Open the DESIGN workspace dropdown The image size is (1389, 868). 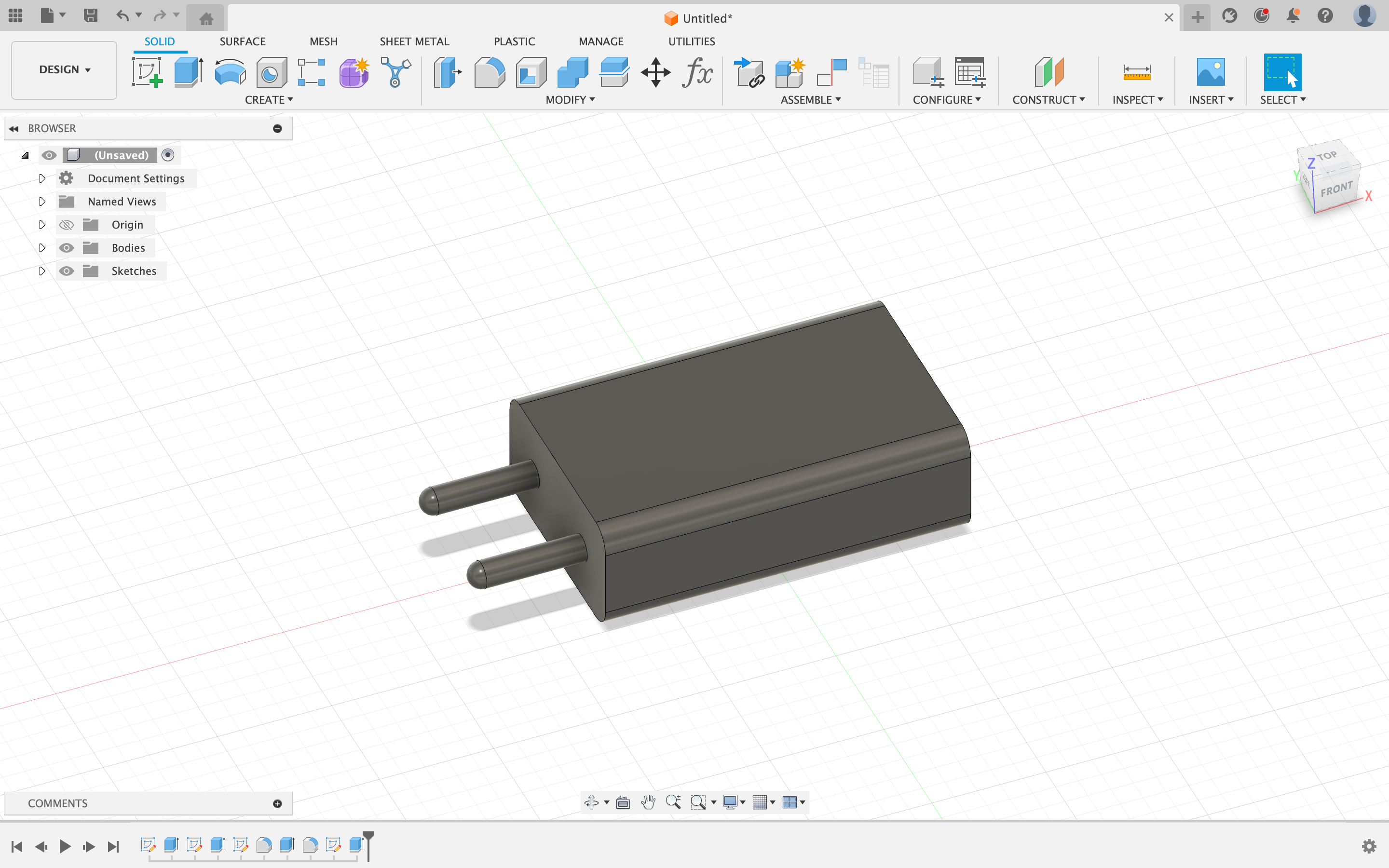tap(64, 69)
